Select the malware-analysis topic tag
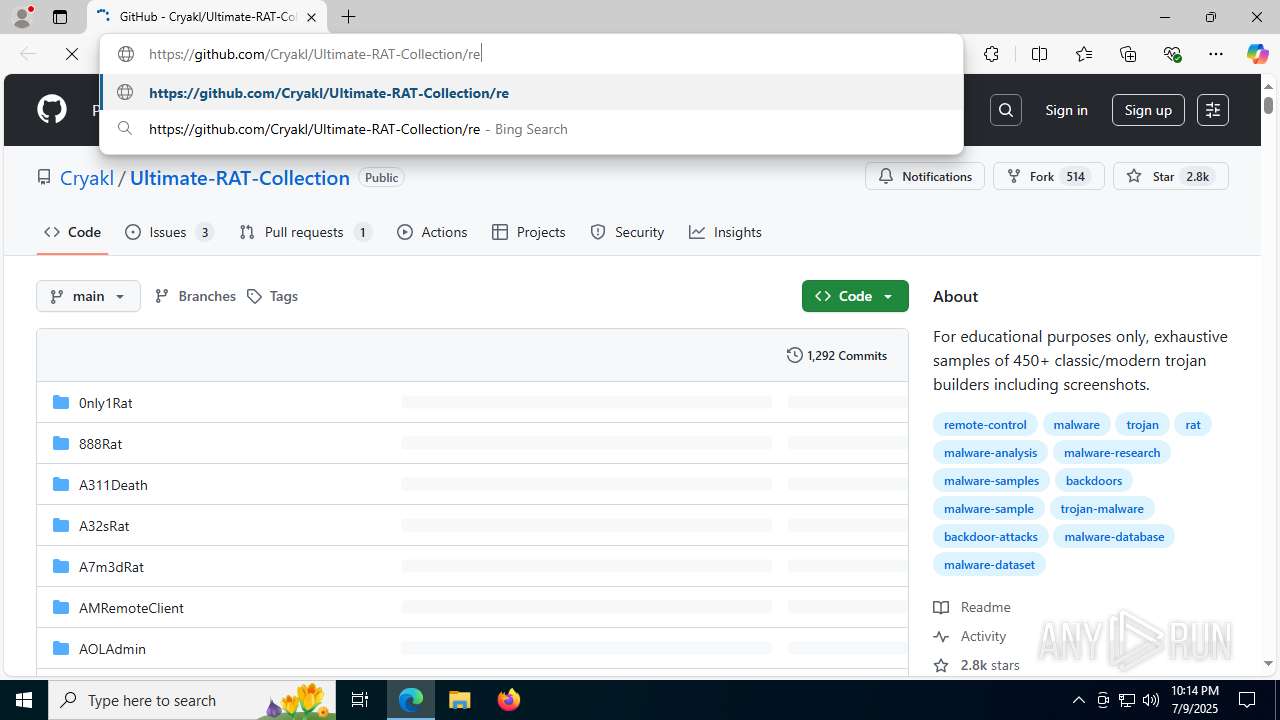 point(990,452)
